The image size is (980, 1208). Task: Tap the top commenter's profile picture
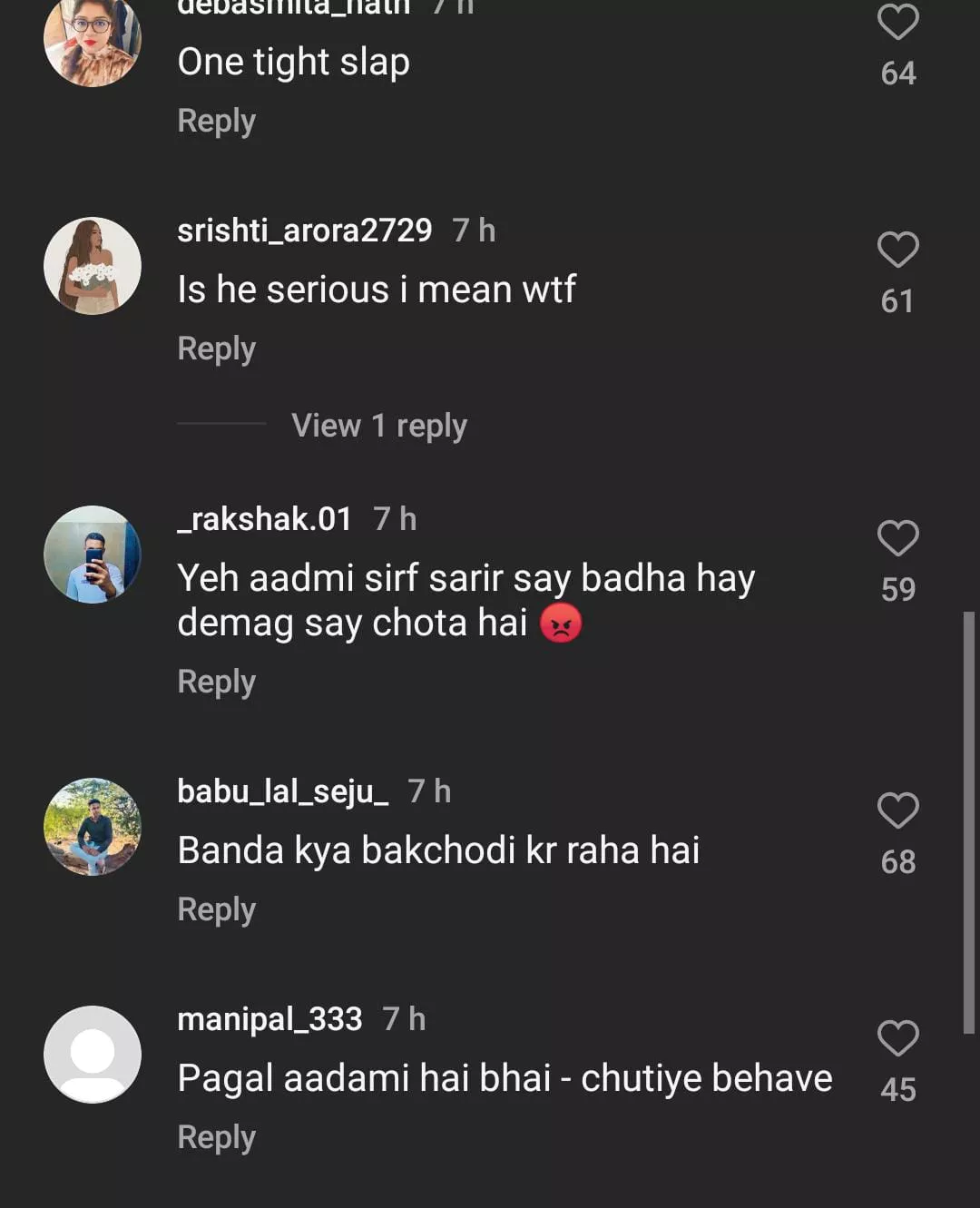coord(93,41)
